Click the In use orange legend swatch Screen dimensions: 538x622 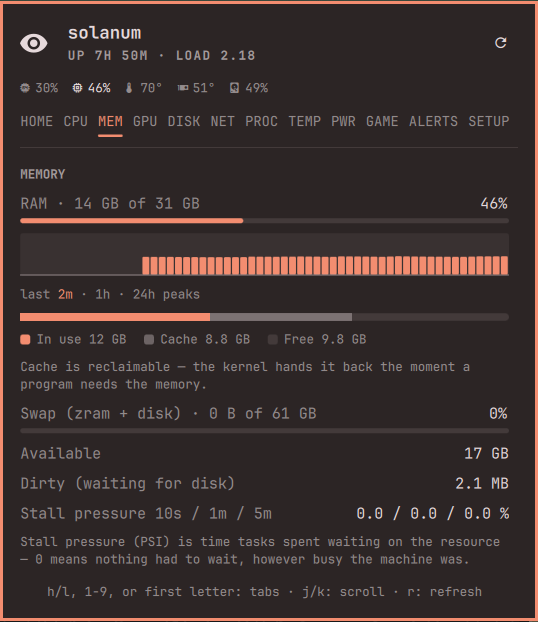(25, 340)
